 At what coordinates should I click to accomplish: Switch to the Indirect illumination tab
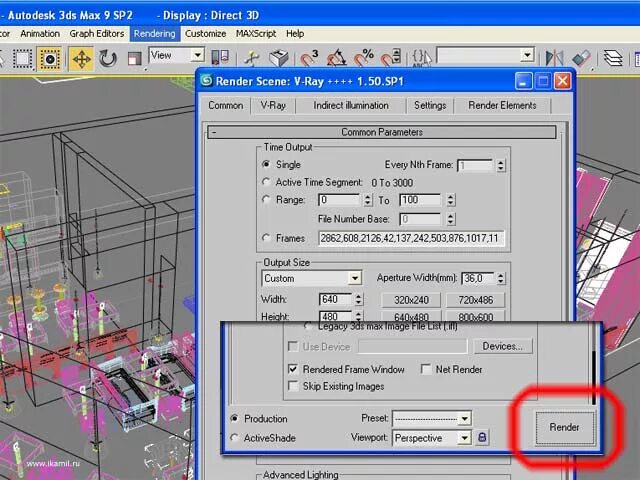[x=351, y=106]
